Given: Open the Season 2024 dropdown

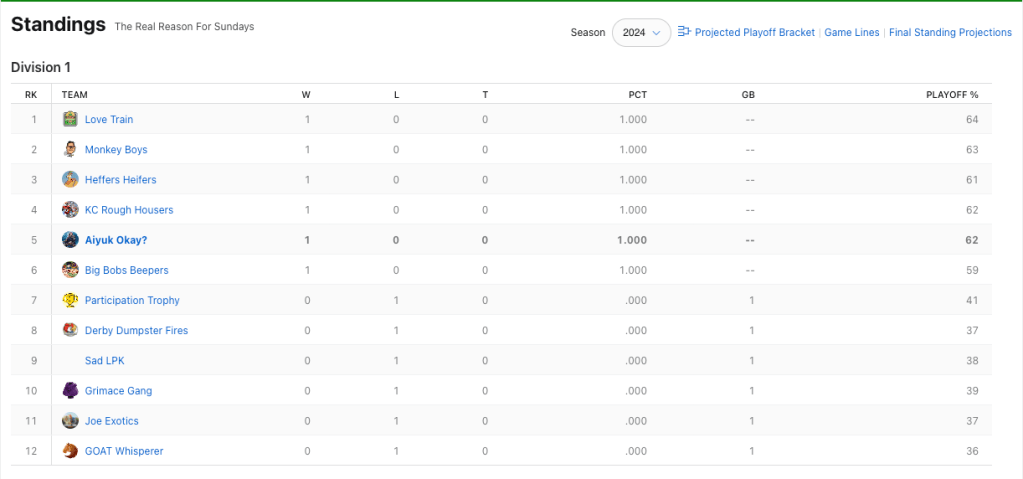Looking at the screenshot, I should click(x=641, y=33).
